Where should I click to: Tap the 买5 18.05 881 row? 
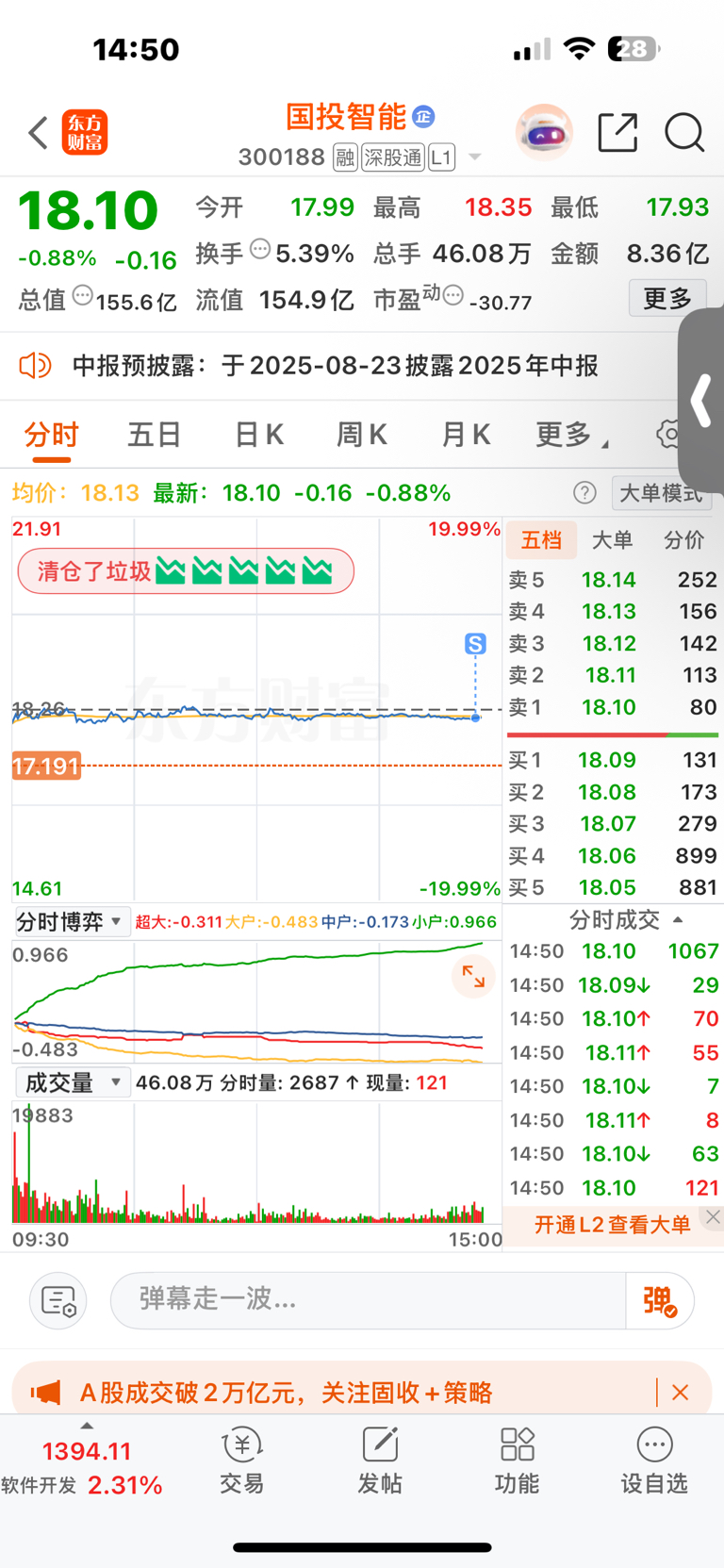(613, 887)
